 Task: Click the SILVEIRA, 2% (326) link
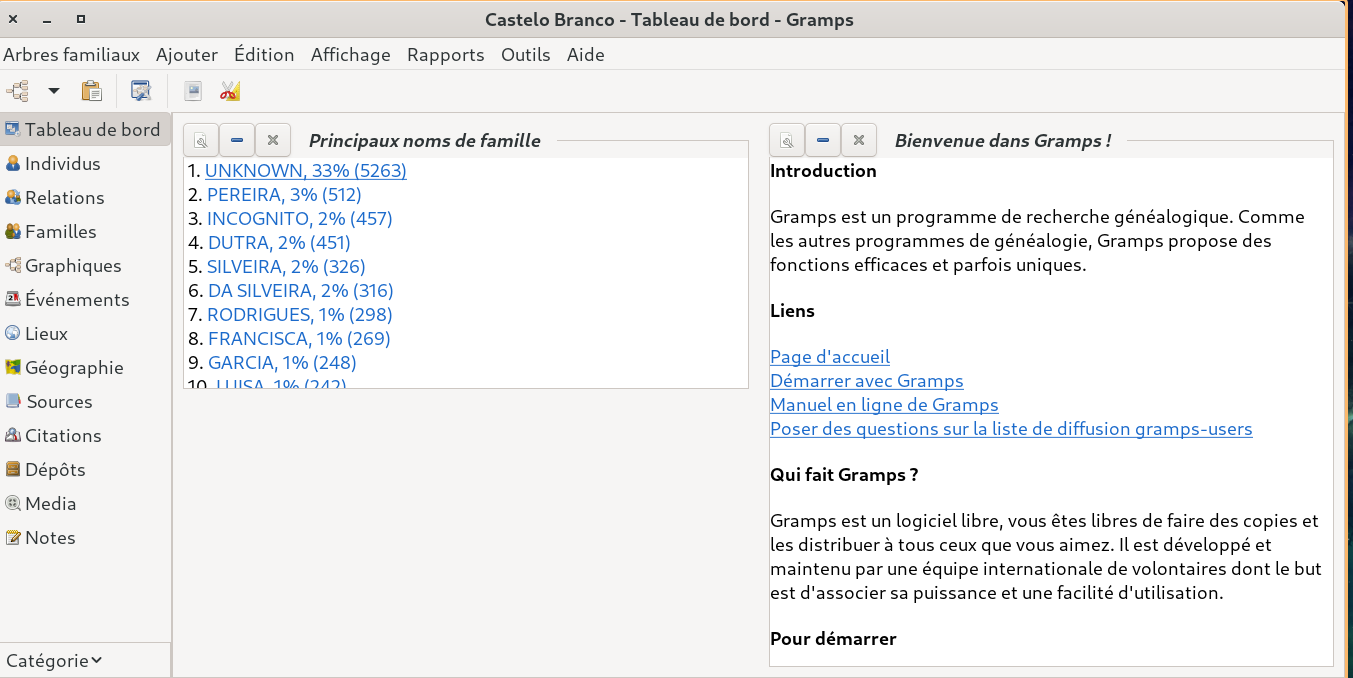click(286, 267)
